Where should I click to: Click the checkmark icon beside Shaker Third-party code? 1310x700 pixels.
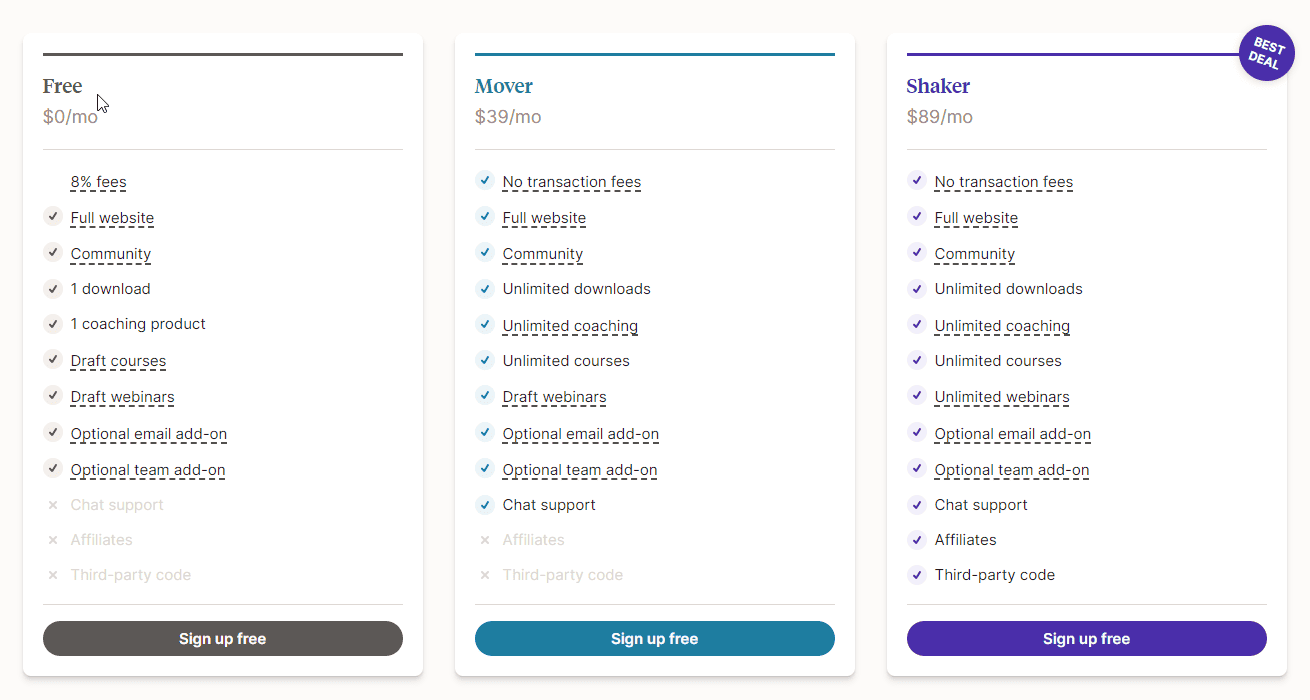(917, 575)
